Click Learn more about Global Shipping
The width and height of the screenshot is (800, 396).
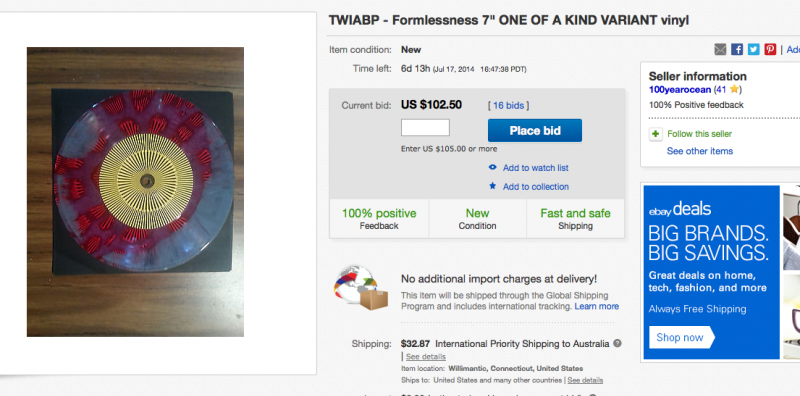(596, 306)
